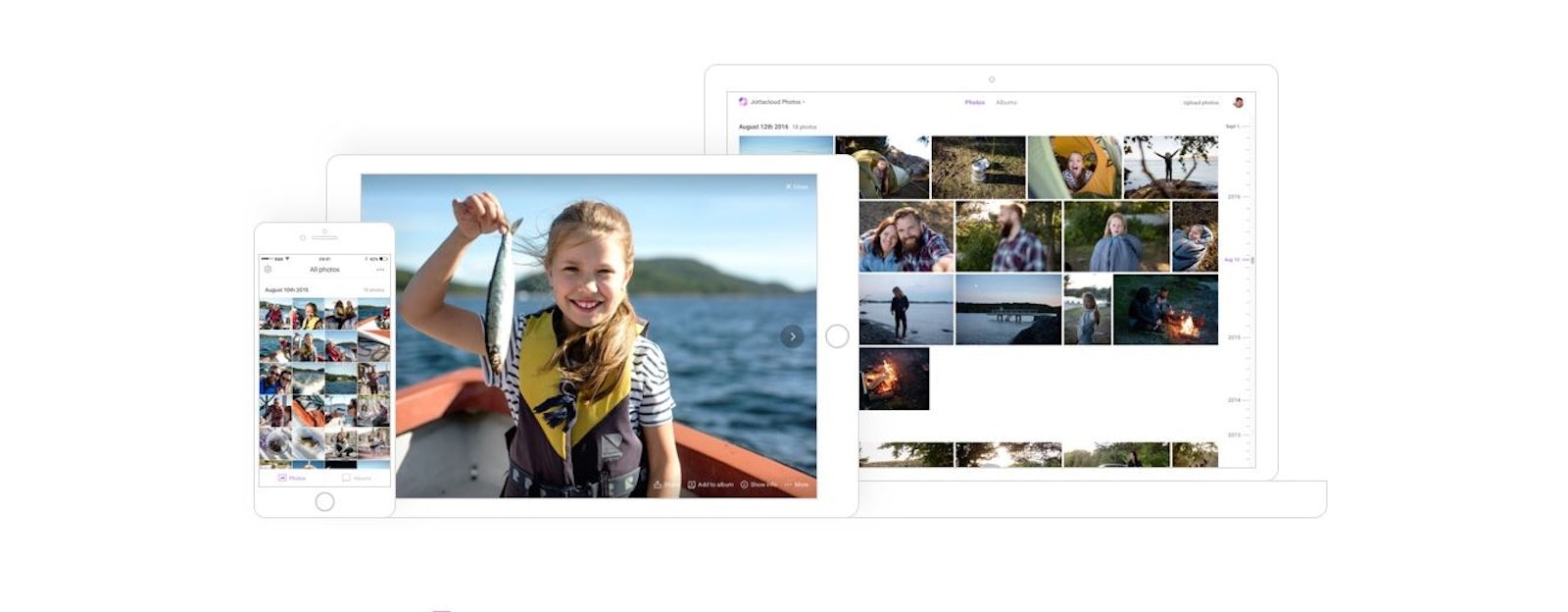The height and width of the screenshot is (612, 1568).
Task: Click Show info on tablet viewer
Action: click(759, 484)
